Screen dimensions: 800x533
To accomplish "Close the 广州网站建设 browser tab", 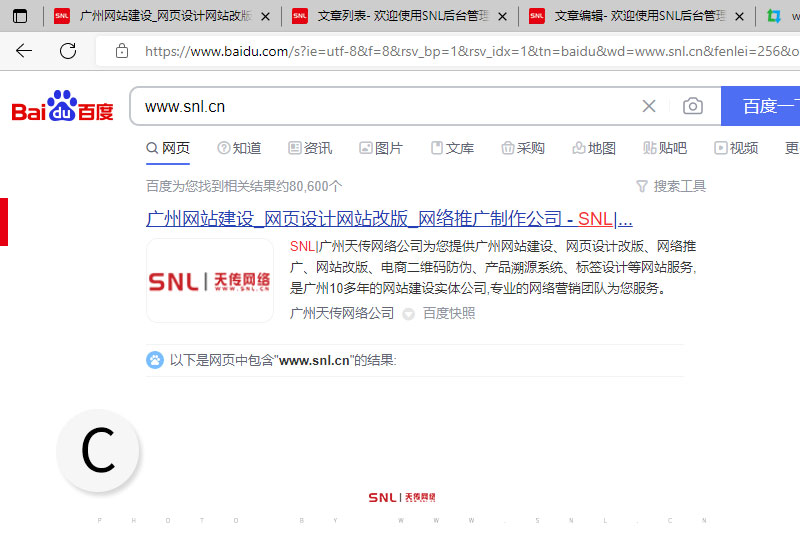I will (265, 17).
